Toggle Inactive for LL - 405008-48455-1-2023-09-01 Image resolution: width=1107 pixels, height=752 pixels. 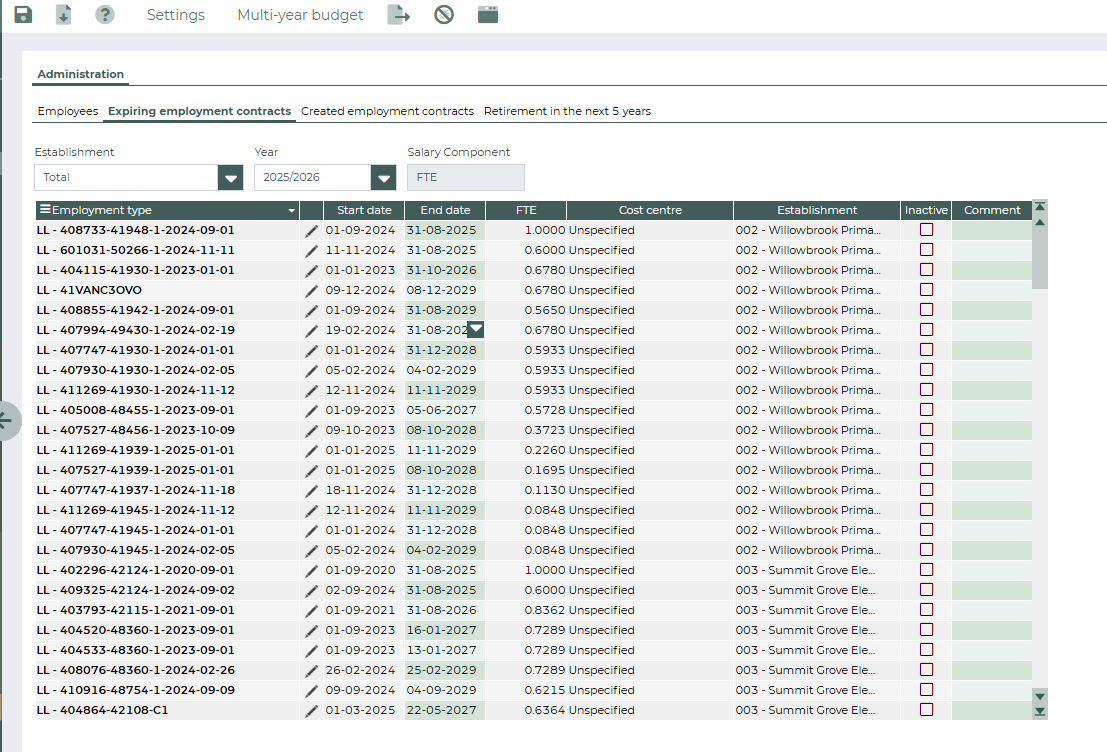click(926, 410)
